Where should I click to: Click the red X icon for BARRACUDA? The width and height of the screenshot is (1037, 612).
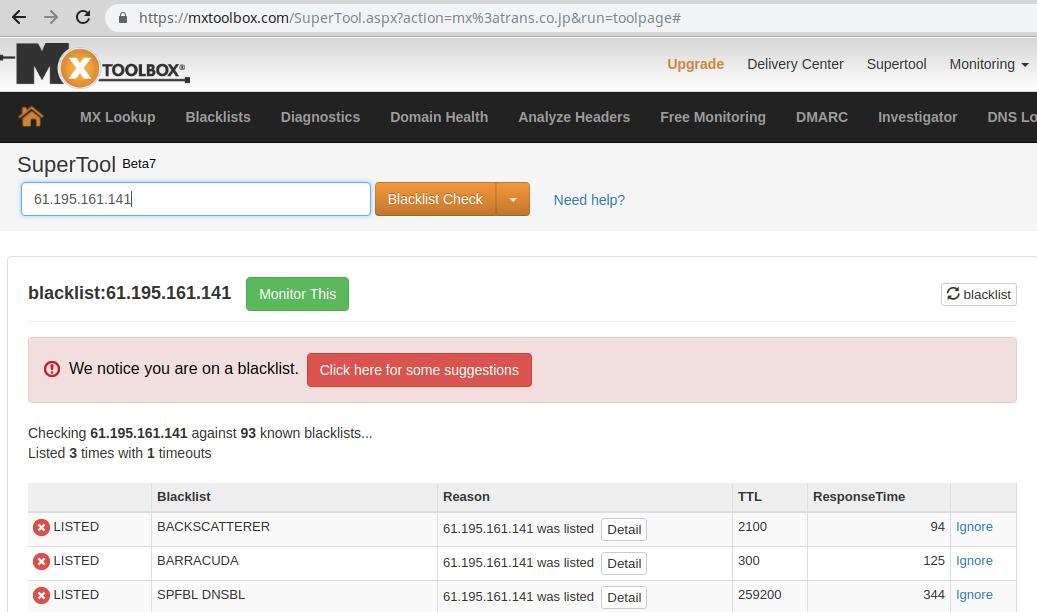click(x=41, y=561)
